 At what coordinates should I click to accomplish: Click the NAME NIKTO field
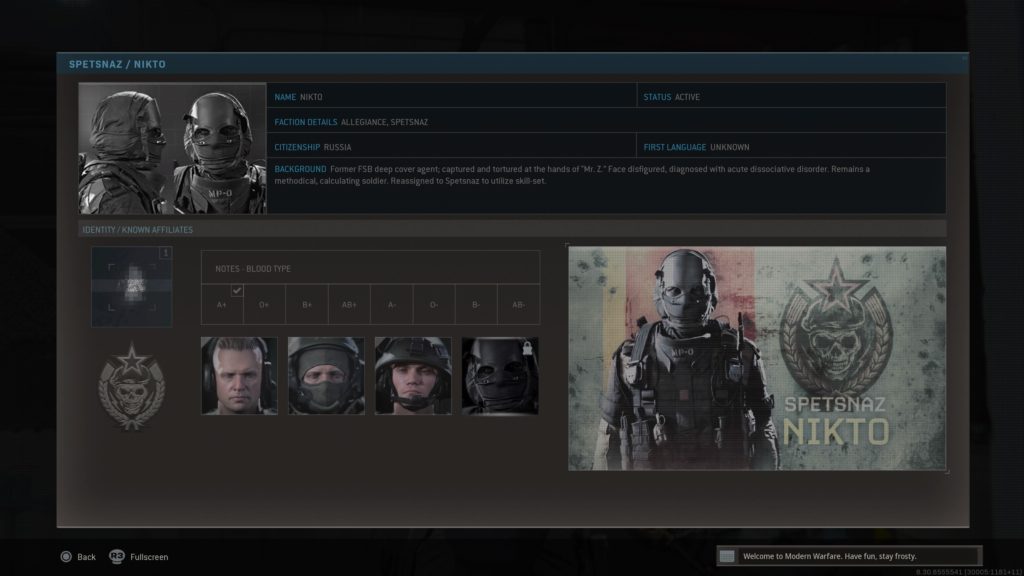(451, 95)
